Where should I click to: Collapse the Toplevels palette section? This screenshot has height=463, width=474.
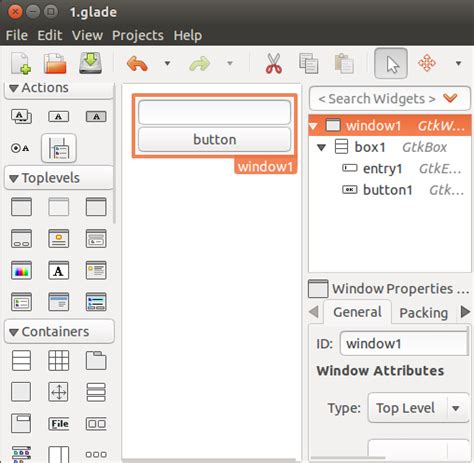point(14,178)
